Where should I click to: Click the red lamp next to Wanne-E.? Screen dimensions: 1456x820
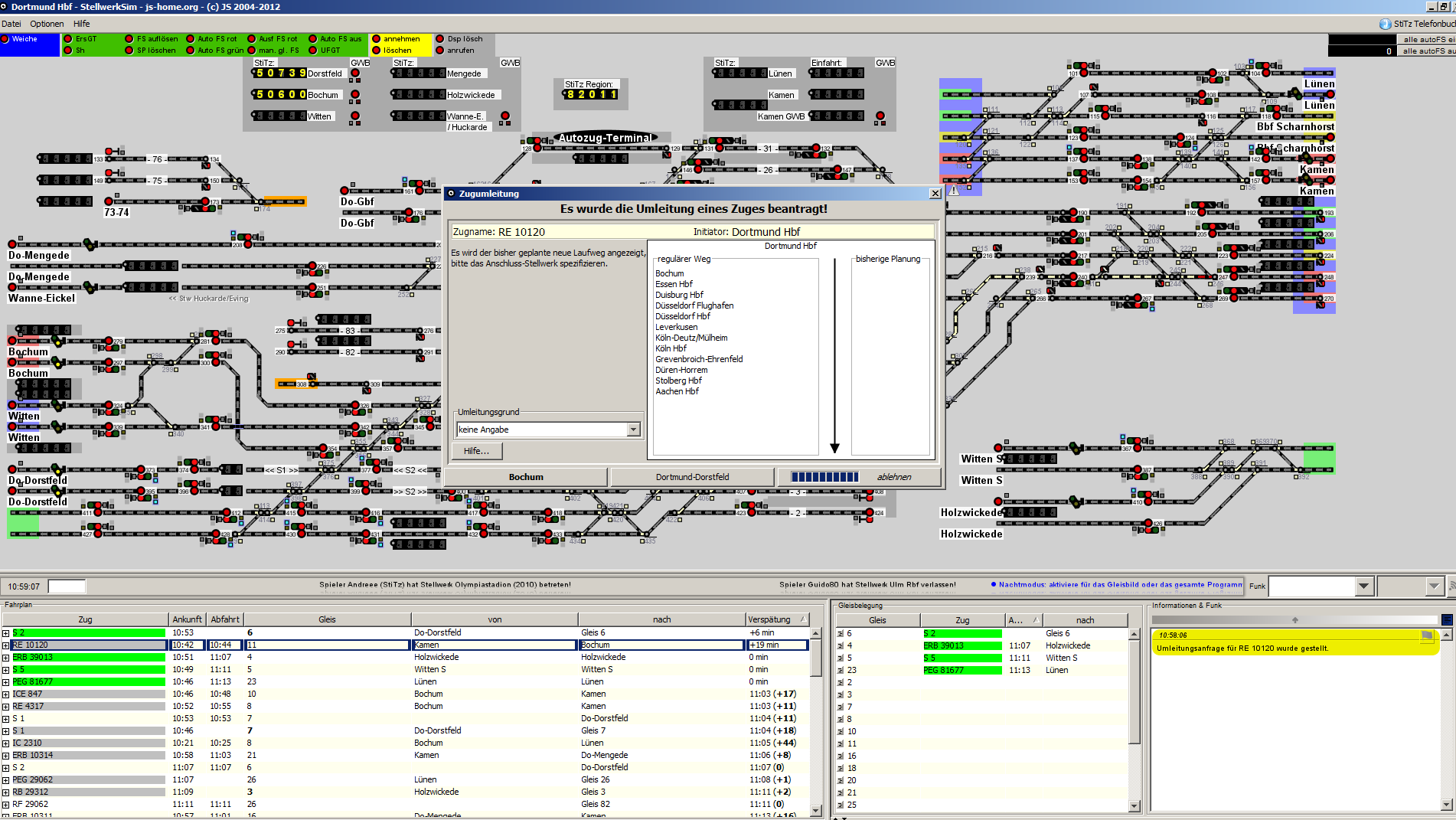(505, 116)
